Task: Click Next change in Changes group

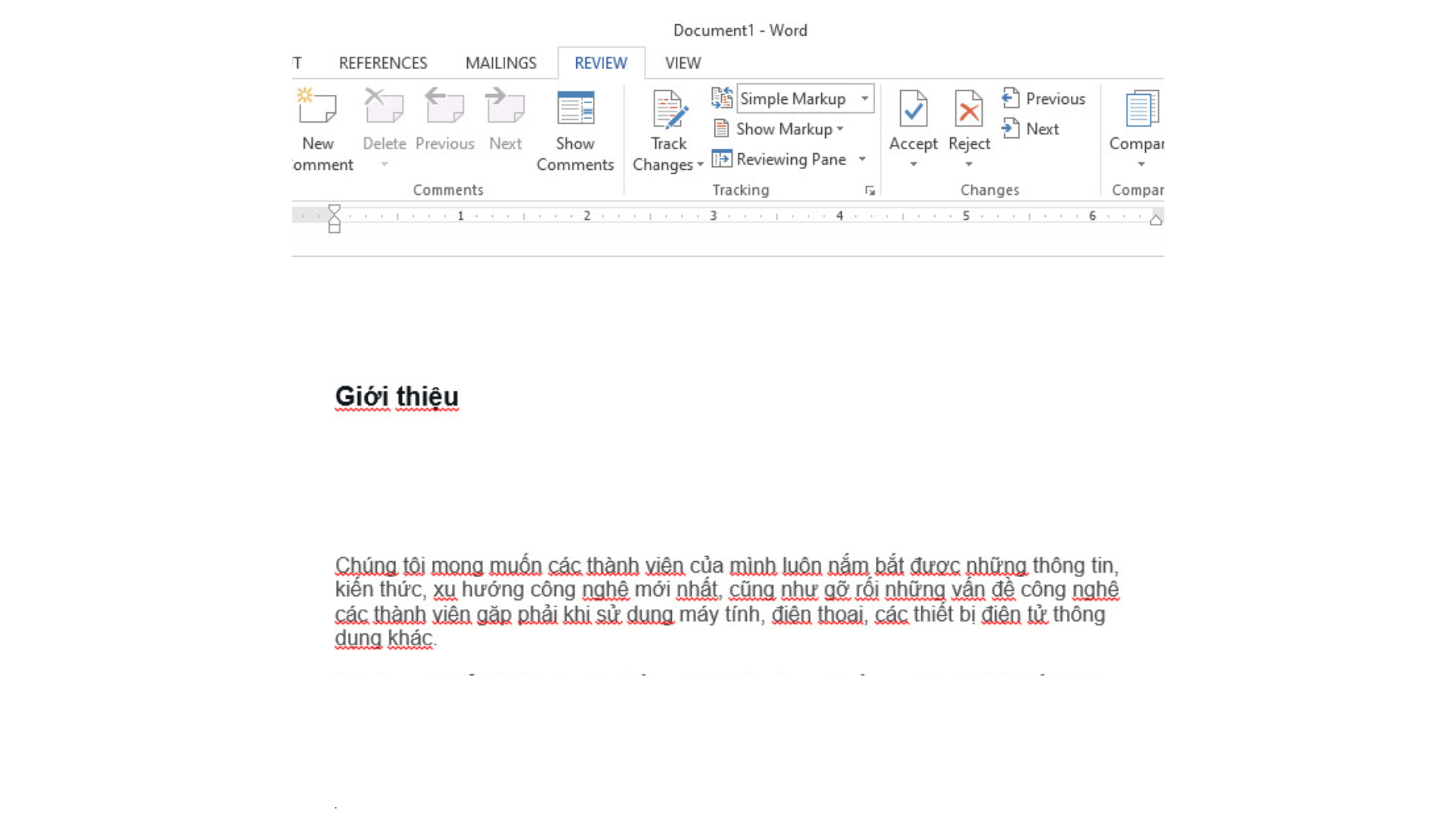Action: [x=1031, y=129]
